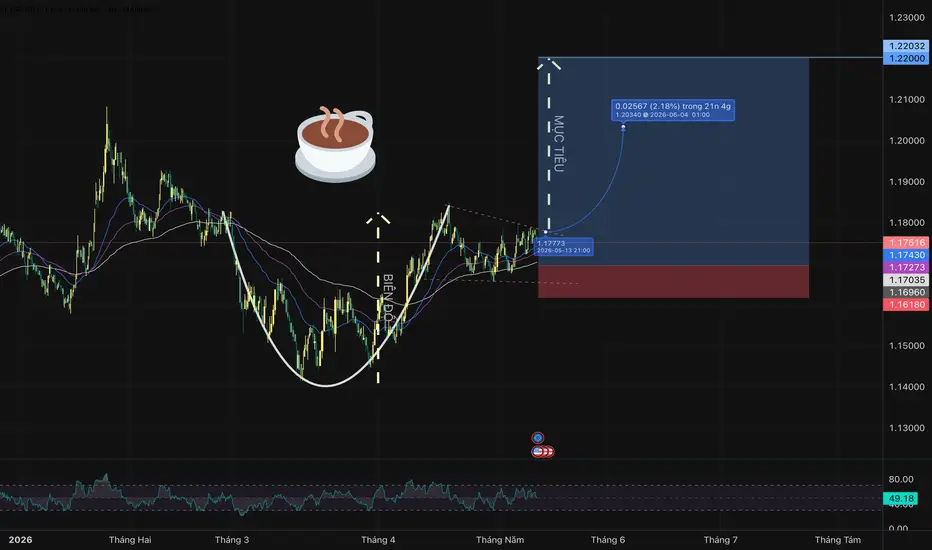The height and width of the screenshot is (550, 932).
Task: Click the blue 1.17430 moving average tag
Action: coord(906,255)
